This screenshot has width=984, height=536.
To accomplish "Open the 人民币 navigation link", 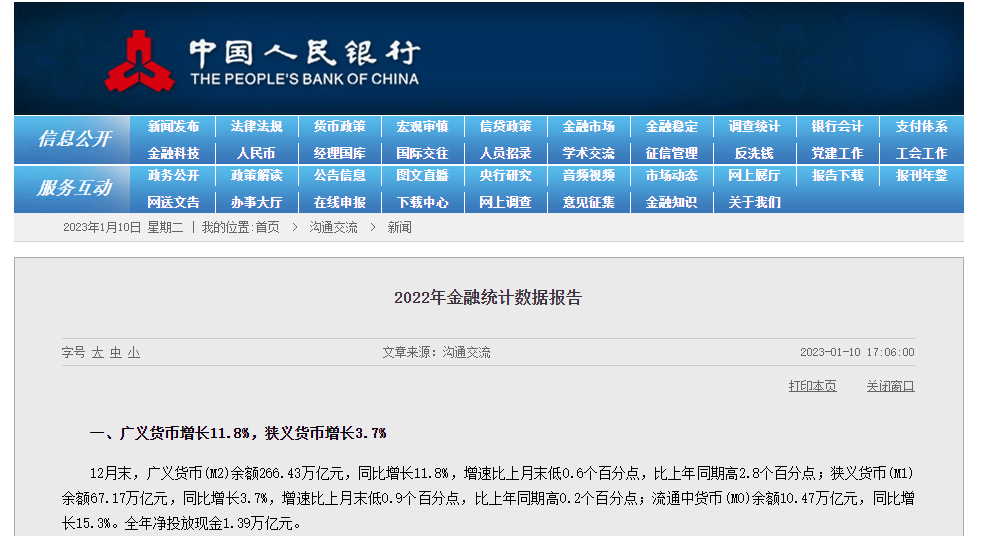I will tap(256, 153).
